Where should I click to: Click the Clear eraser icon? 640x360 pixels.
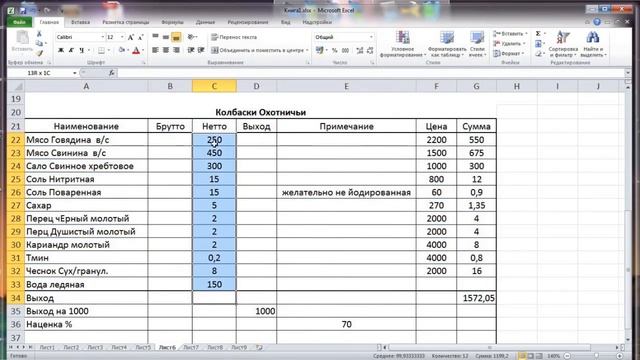tap(538, 53)
